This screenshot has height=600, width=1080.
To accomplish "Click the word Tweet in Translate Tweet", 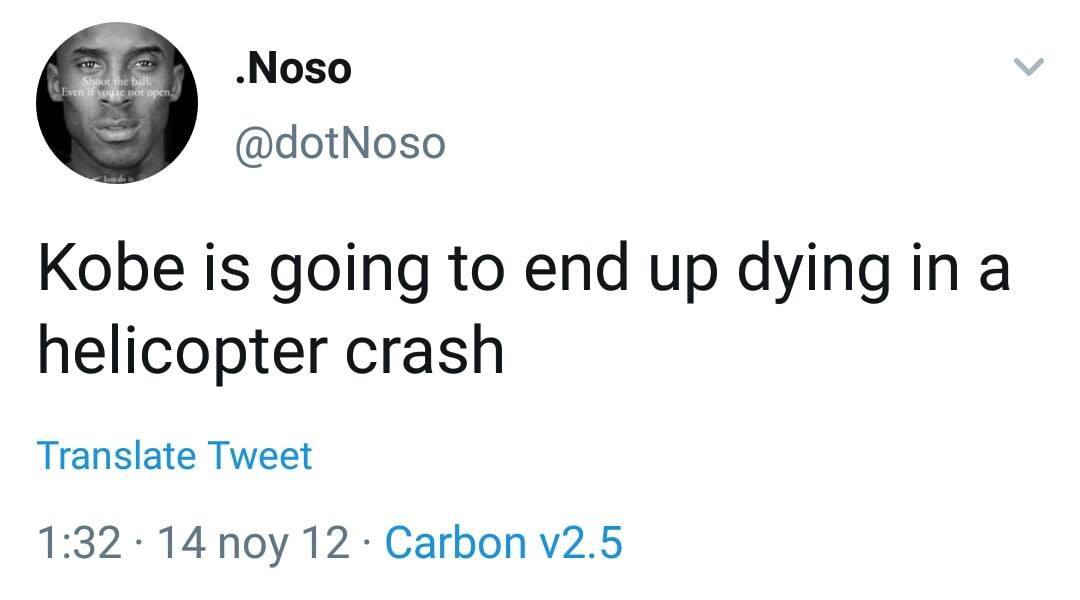I will tap(260, 456).
